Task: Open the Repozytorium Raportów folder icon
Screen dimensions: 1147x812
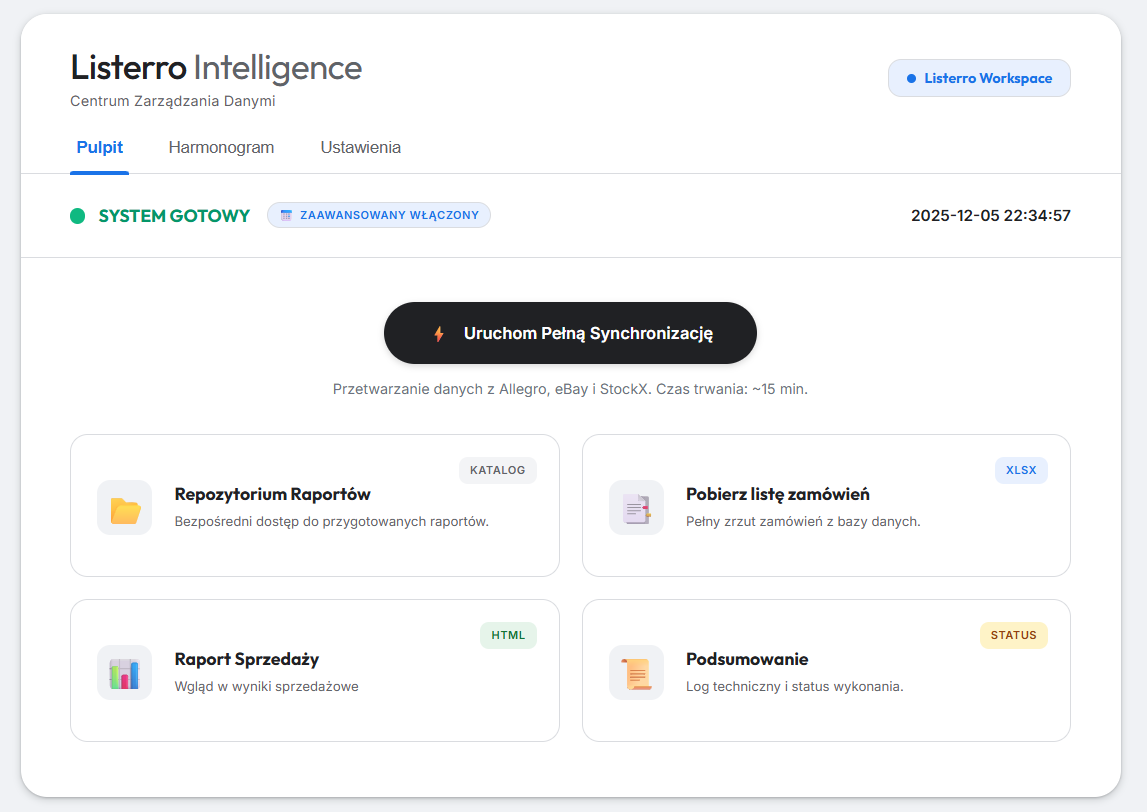Action: click(x=124, y=507)
